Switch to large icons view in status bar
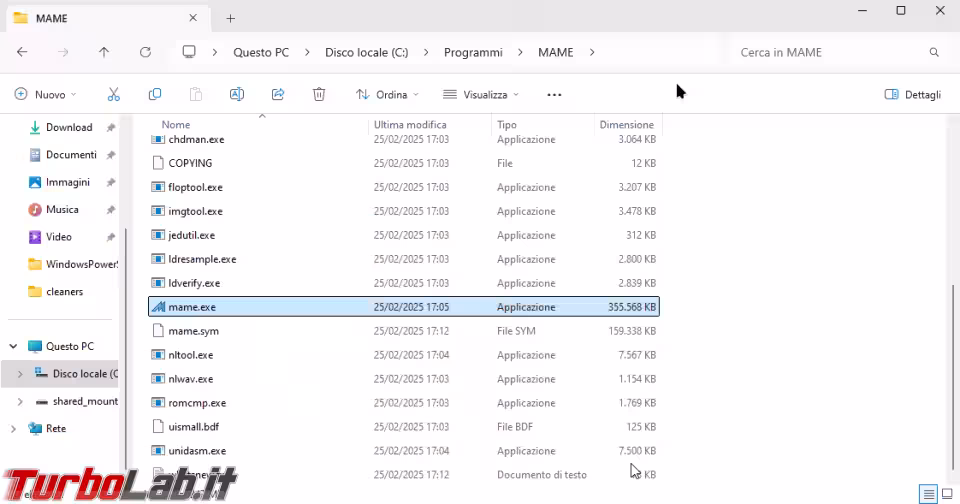Screen dimensions: 960x504 pos(946,494)
